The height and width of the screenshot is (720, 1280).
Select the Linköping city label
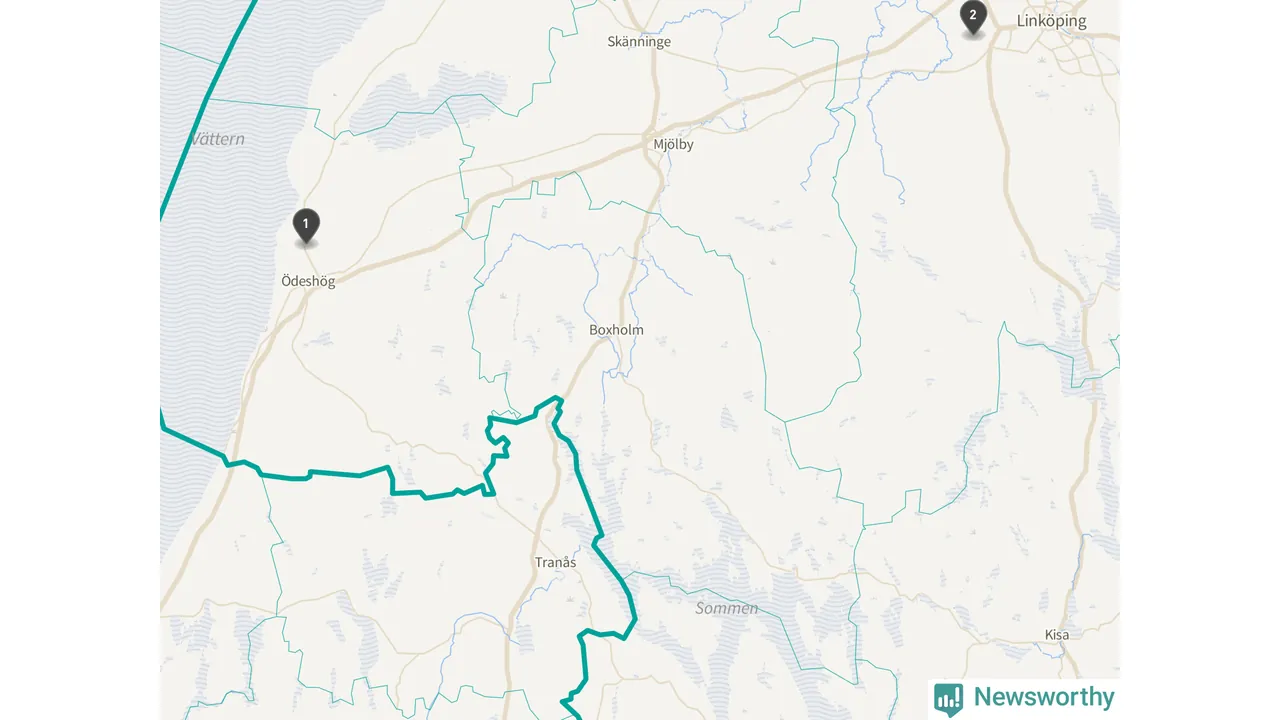pyautogui.click(x=1051, y=20)
